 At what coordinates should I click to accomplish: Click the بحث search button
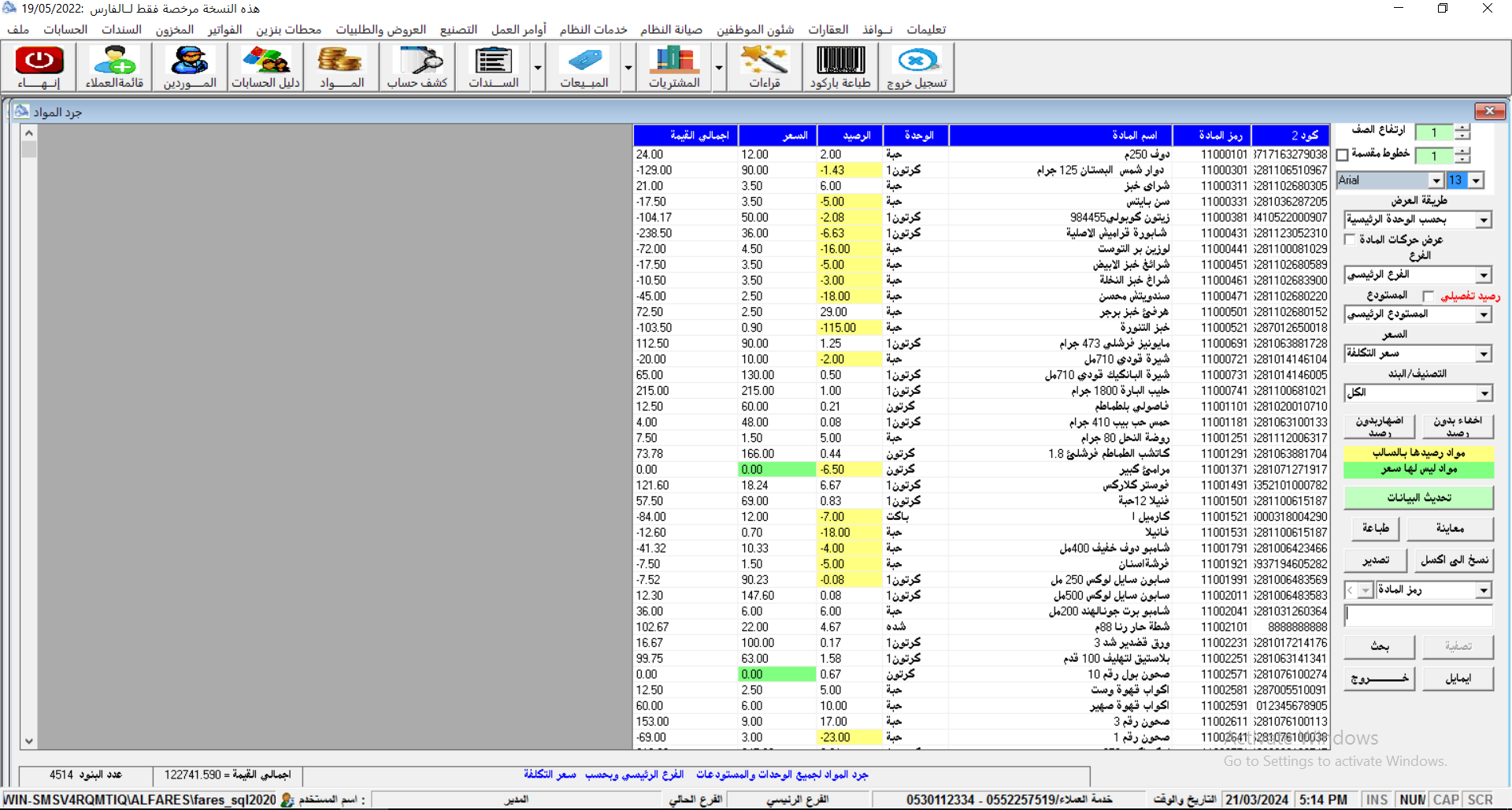[x=1379, y=646]
